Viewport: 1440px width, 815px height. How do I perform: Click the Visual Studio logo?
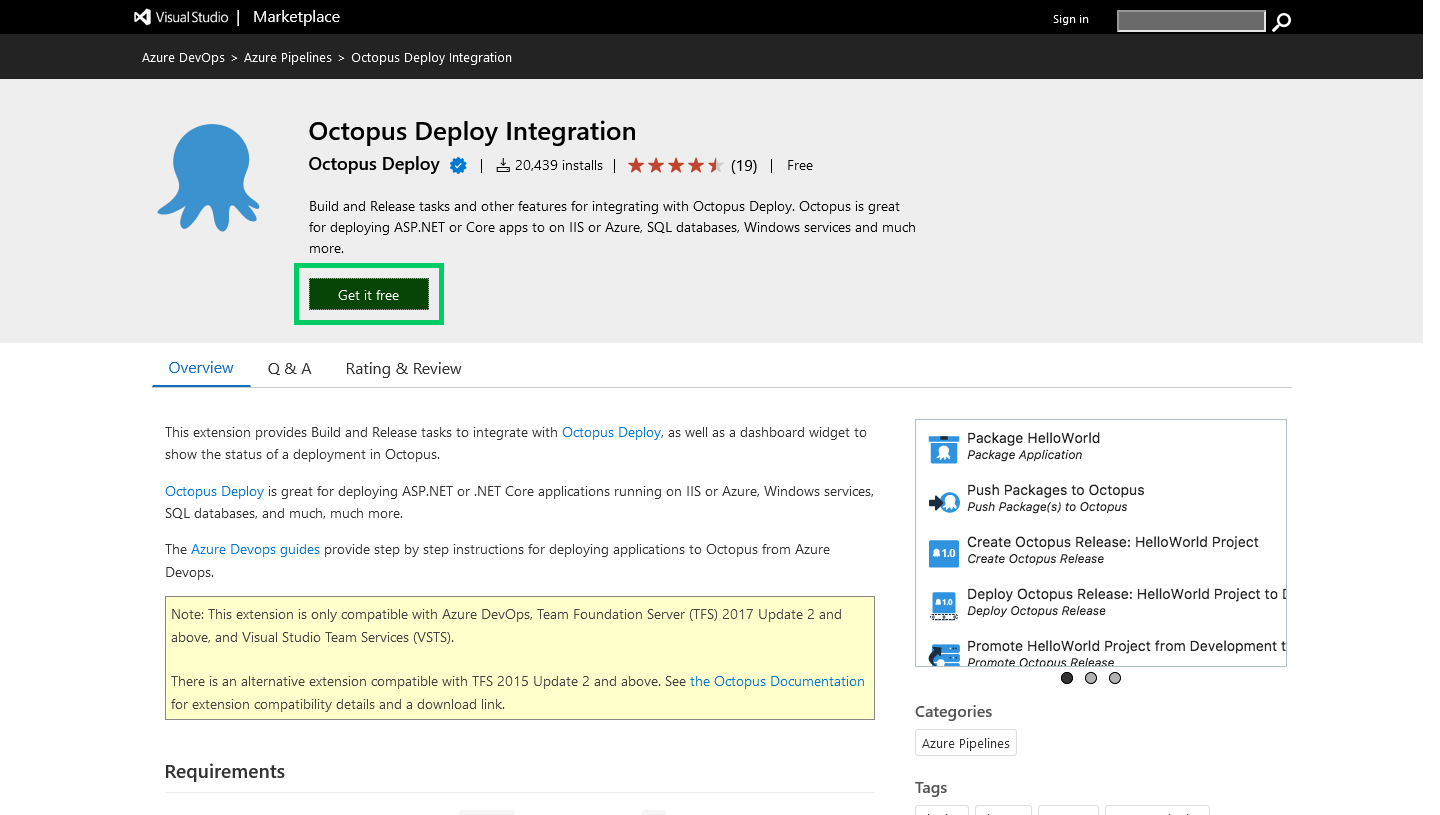pos(181,17)
